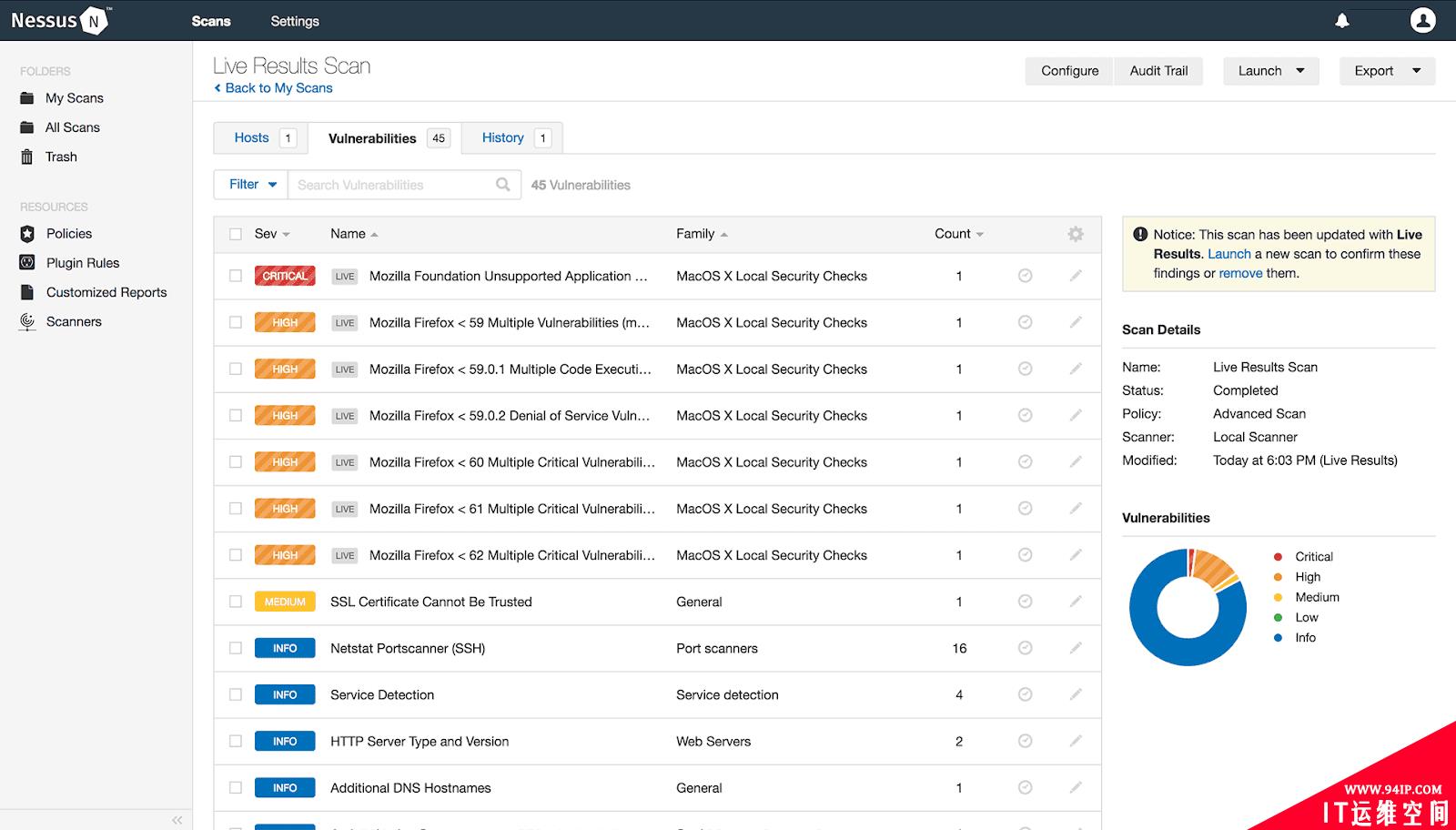The width and height of the screenshot is (1456, 830).
Task: Click the Nessus logo icon
Action: click(x=94, y=21)
